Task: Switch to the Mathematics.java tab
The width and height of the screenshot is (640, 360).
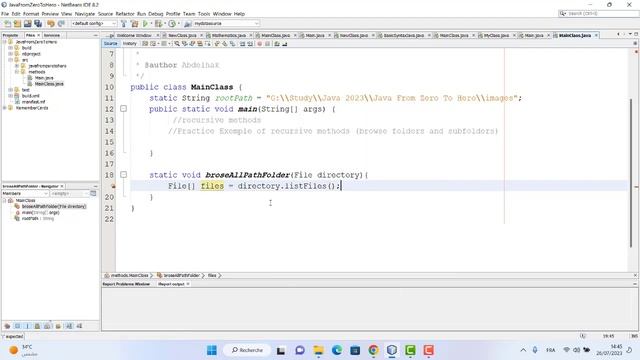Action: click(x=229, y=36)
